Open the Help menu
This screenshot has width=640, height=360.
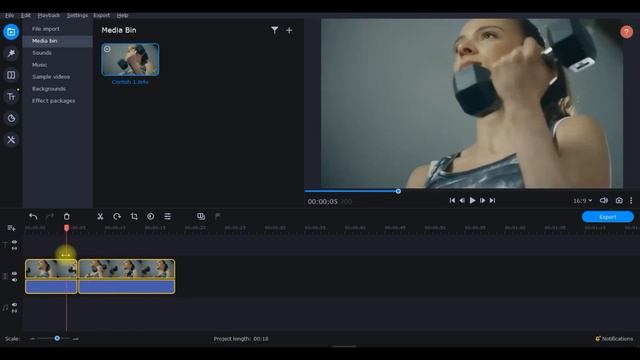pyautogui.click(x=122, y=16)
